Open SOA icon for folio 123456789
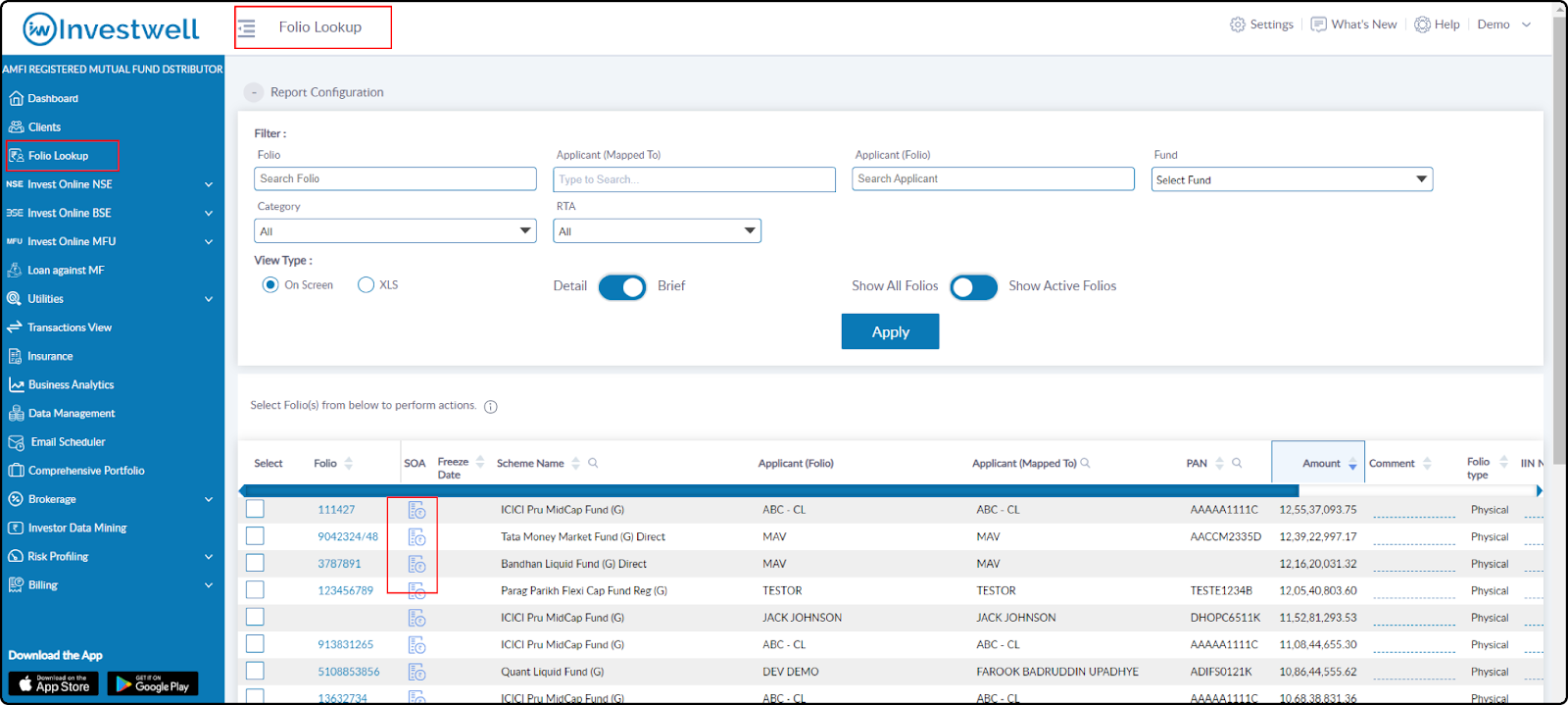 click(416, 591)
